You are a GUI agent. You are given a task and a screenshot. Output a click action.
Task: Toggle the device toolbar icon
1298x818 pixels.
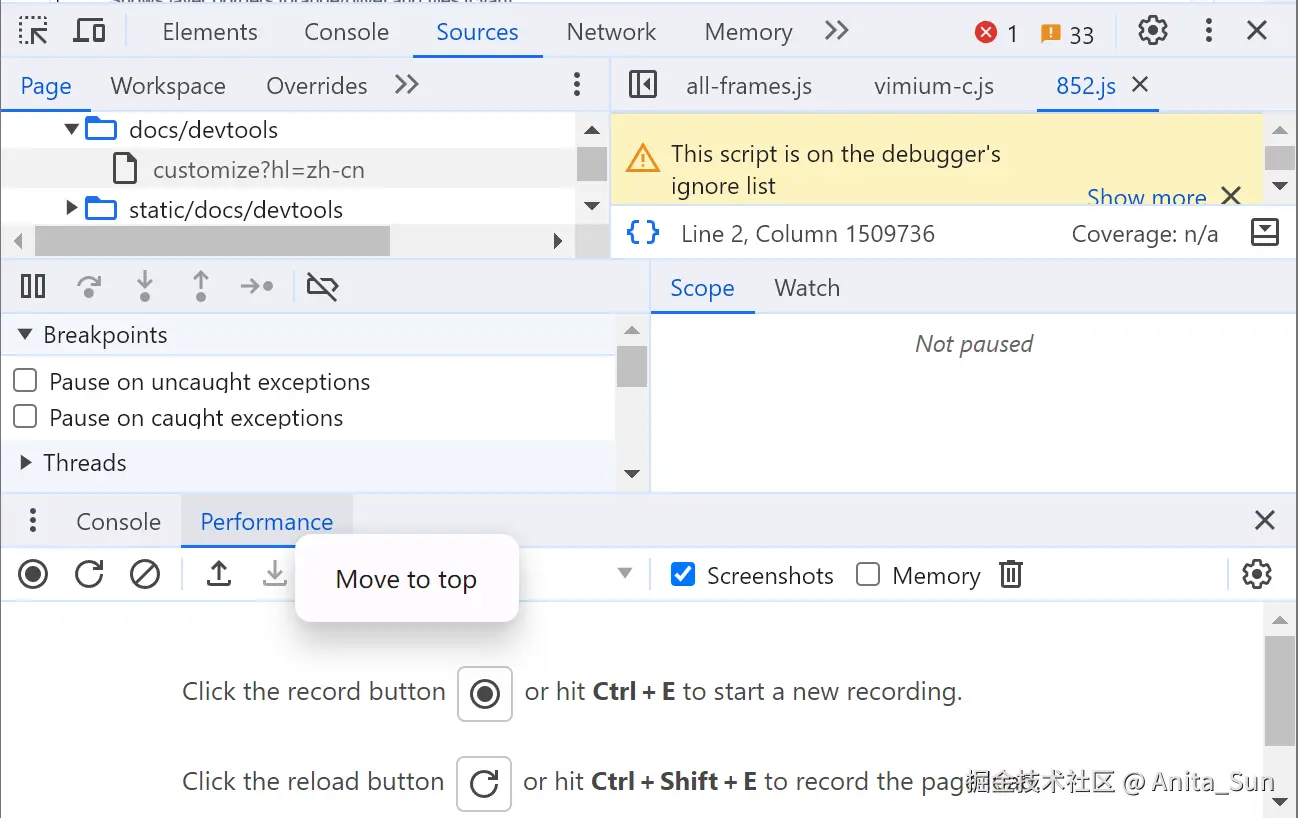tap(90, 31)
